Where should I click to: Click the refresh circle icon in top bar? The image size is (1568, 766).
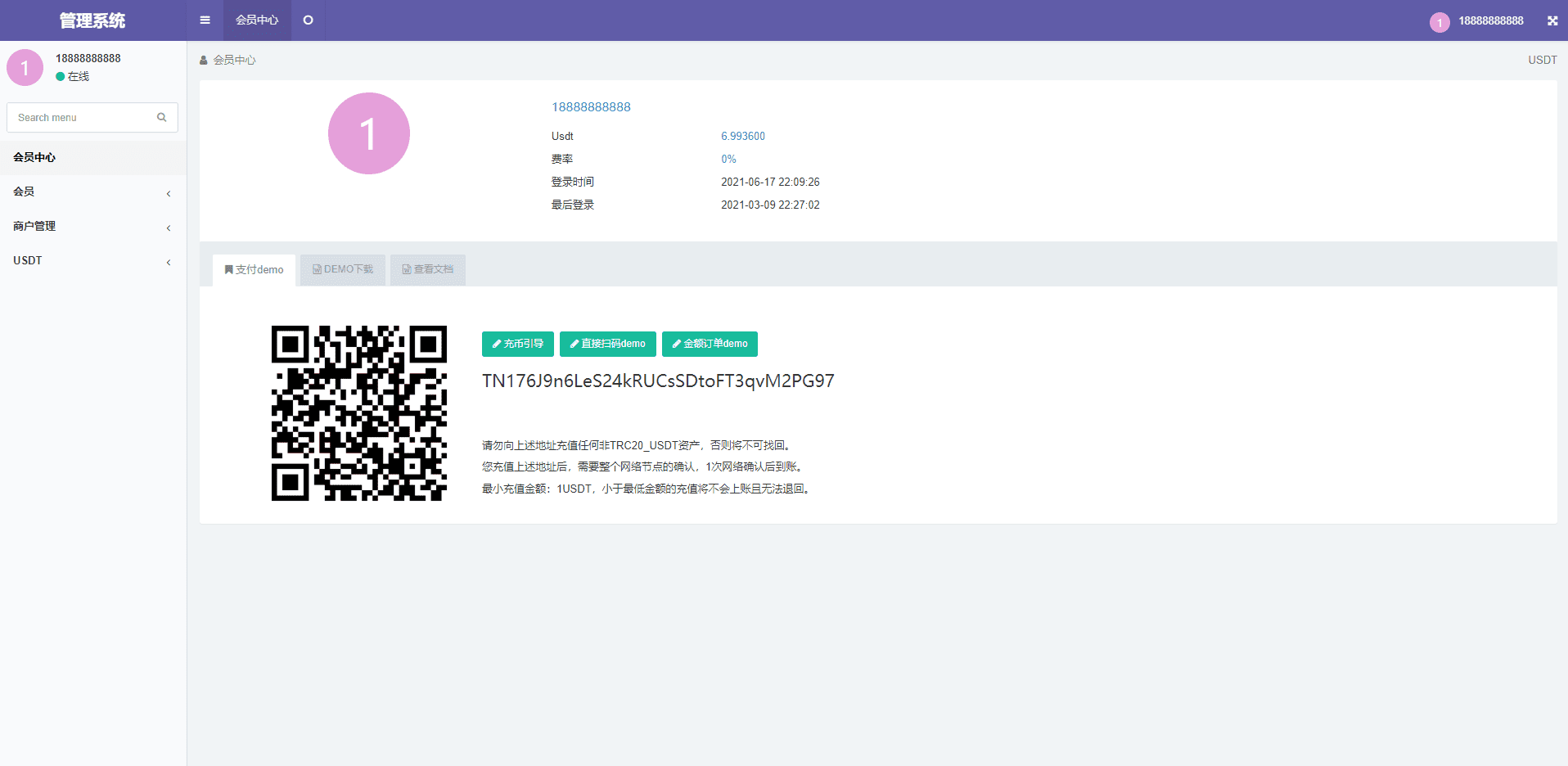[x=309, y=20]
